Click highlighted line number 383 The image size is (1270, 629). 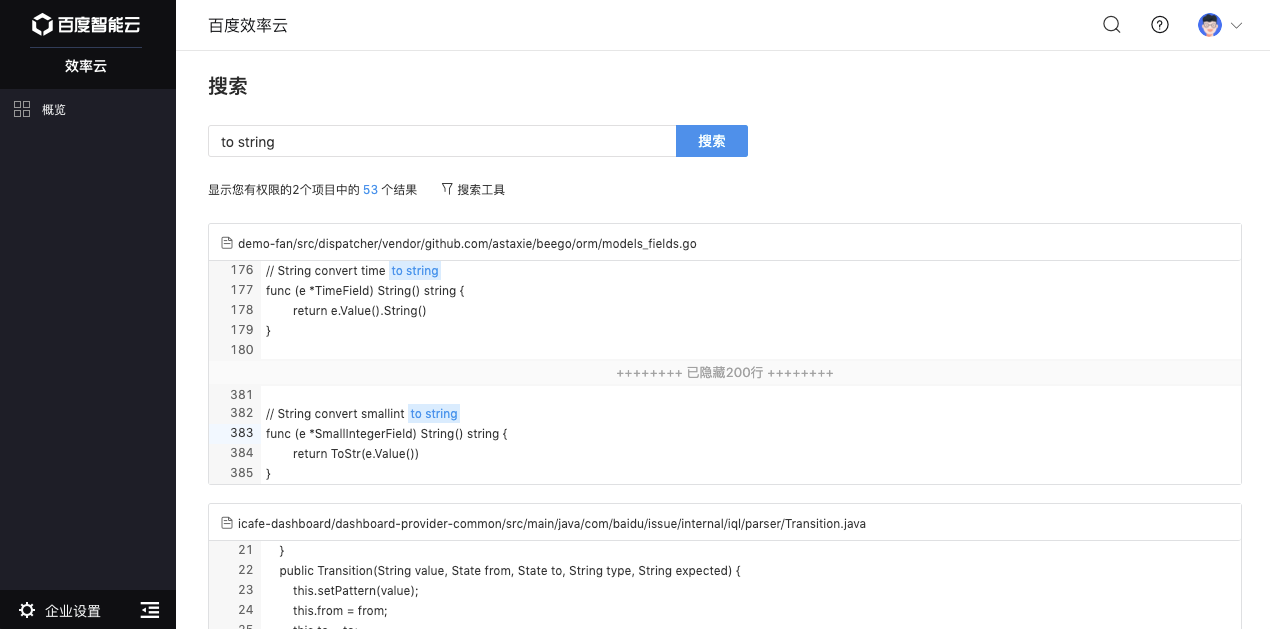click(241, 433)
